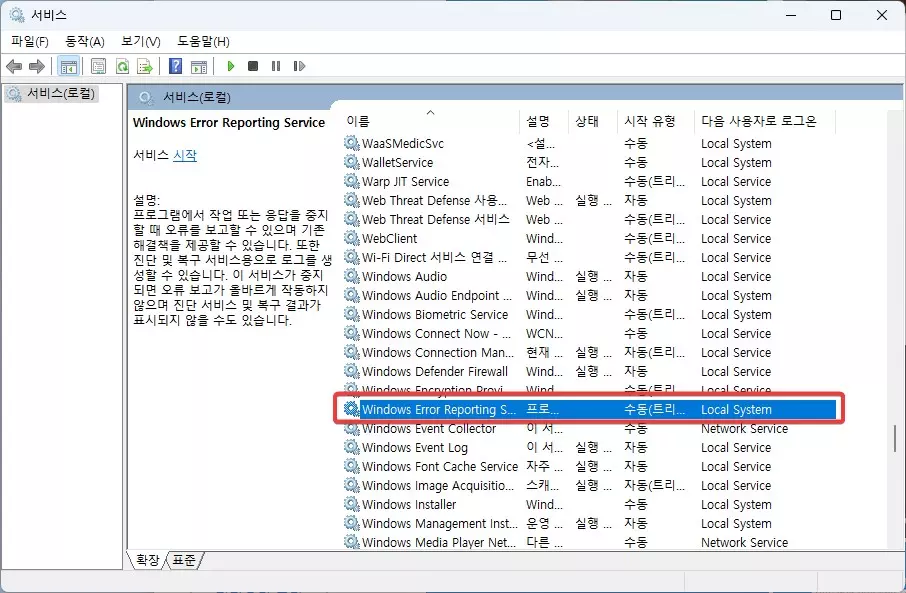Open the 파일(F) menu
The image size is (906, 593).
pos(29,42)
